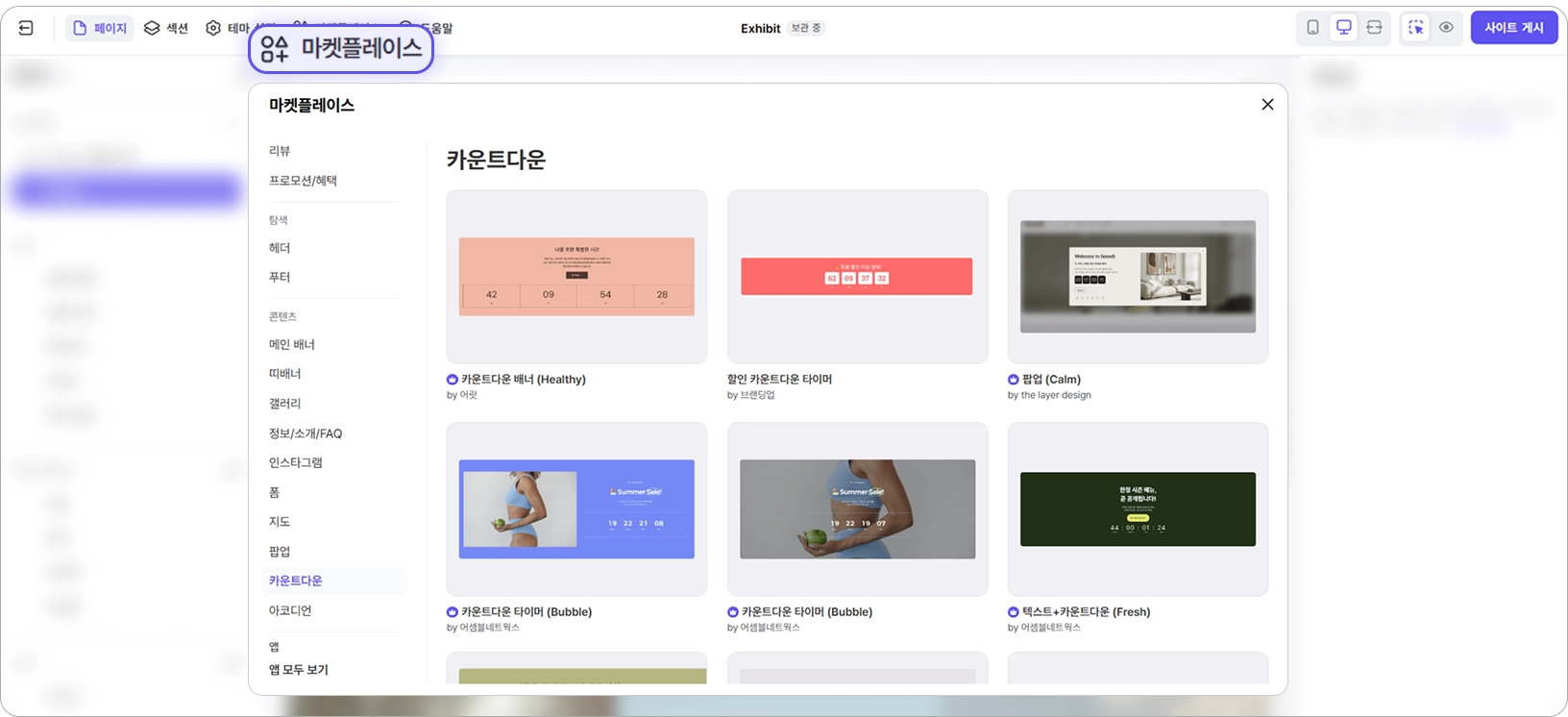Click author text "by 어랏"
The width and height of the screenshot is (1568, 717).
coord(462,395)
